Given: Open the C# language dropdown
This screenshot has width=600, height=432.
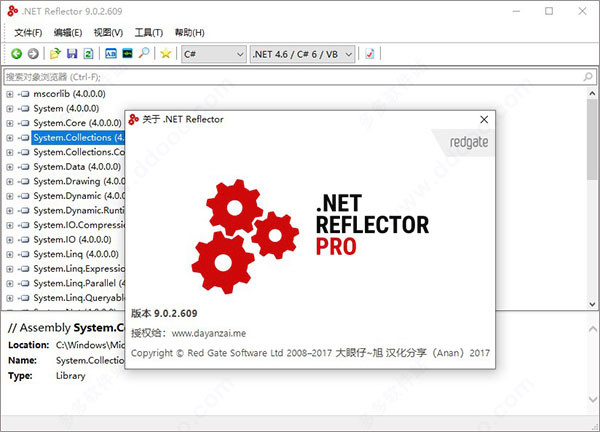Looking at the screenshot, I should pos(214,54).
